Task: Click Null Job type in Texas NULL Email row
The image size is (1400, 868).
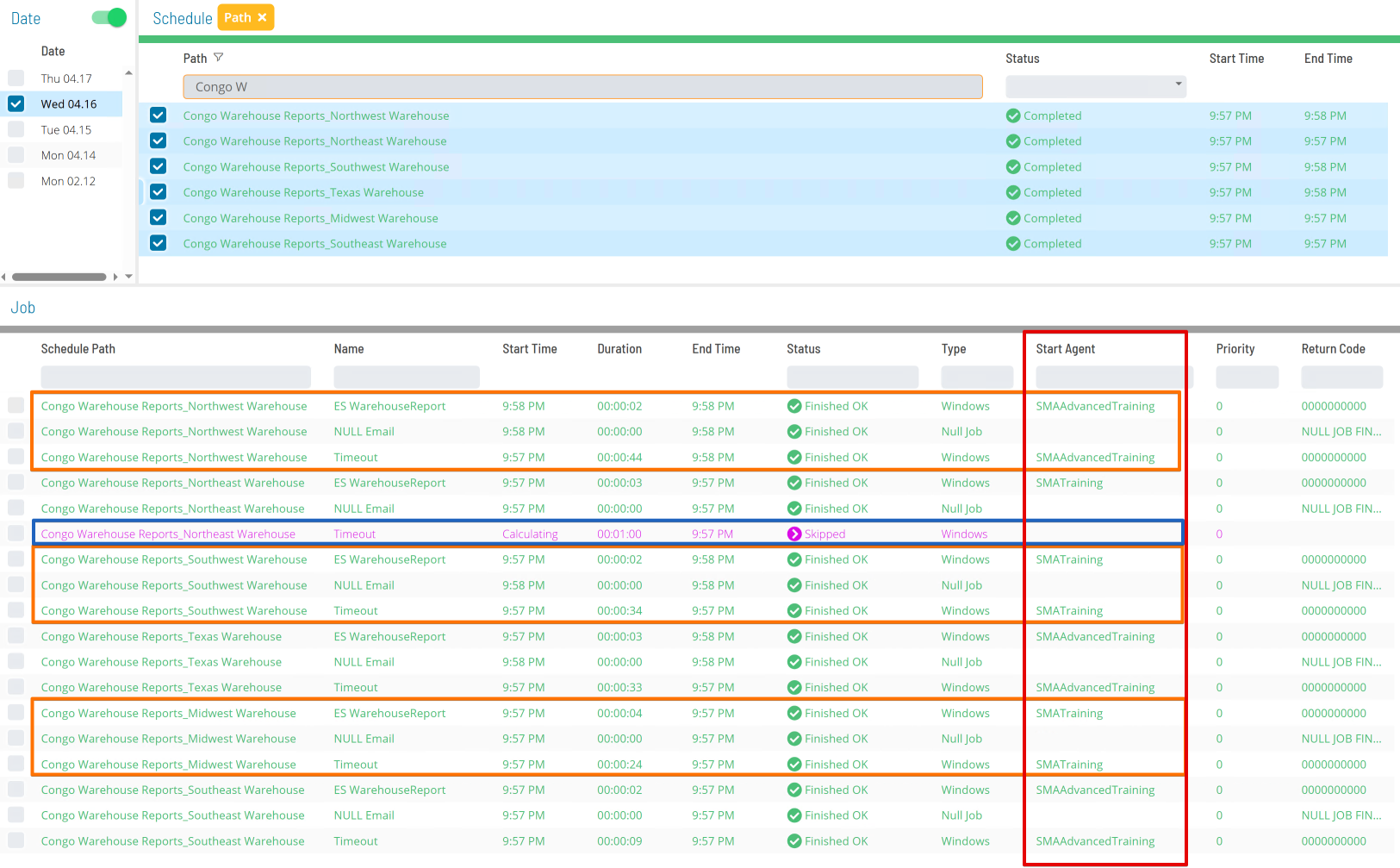Action: pos(961,662)
